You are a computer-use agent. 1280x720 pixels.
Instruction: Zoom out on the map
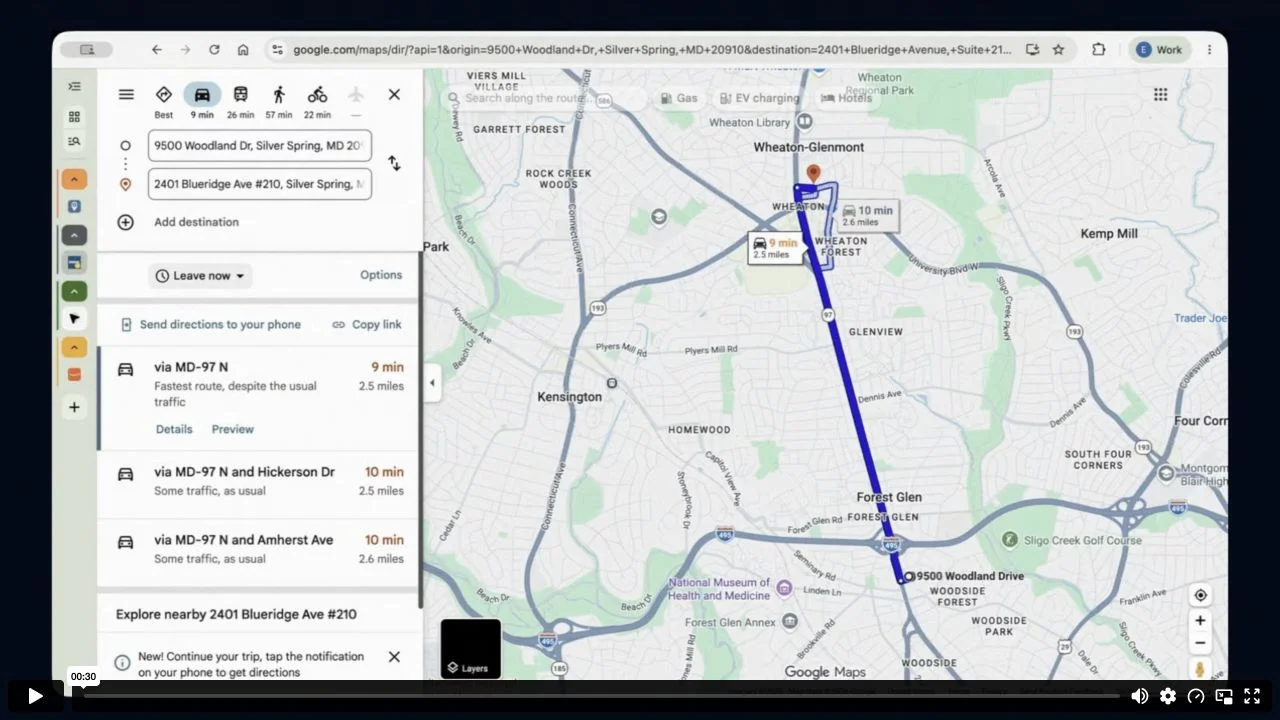click(1200, 643)
